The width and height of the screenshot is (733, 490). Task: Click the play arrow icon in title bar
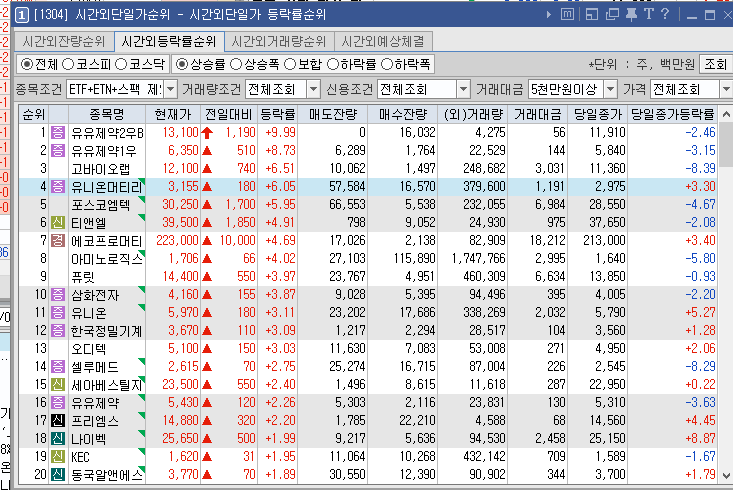[x=548, y=14]
